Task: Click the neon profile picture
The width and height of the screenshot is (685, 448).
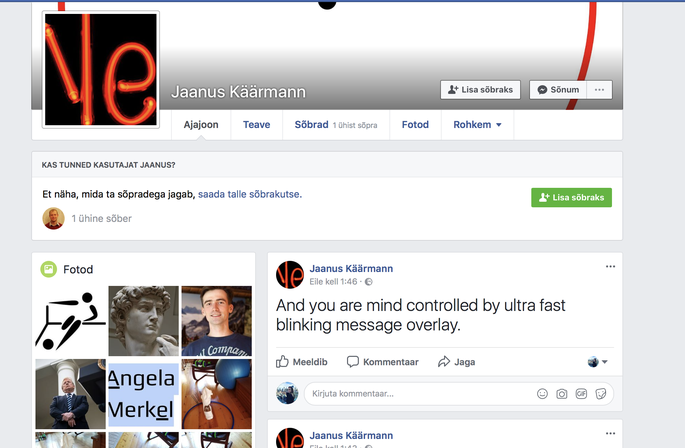Action: coord(101,69)
